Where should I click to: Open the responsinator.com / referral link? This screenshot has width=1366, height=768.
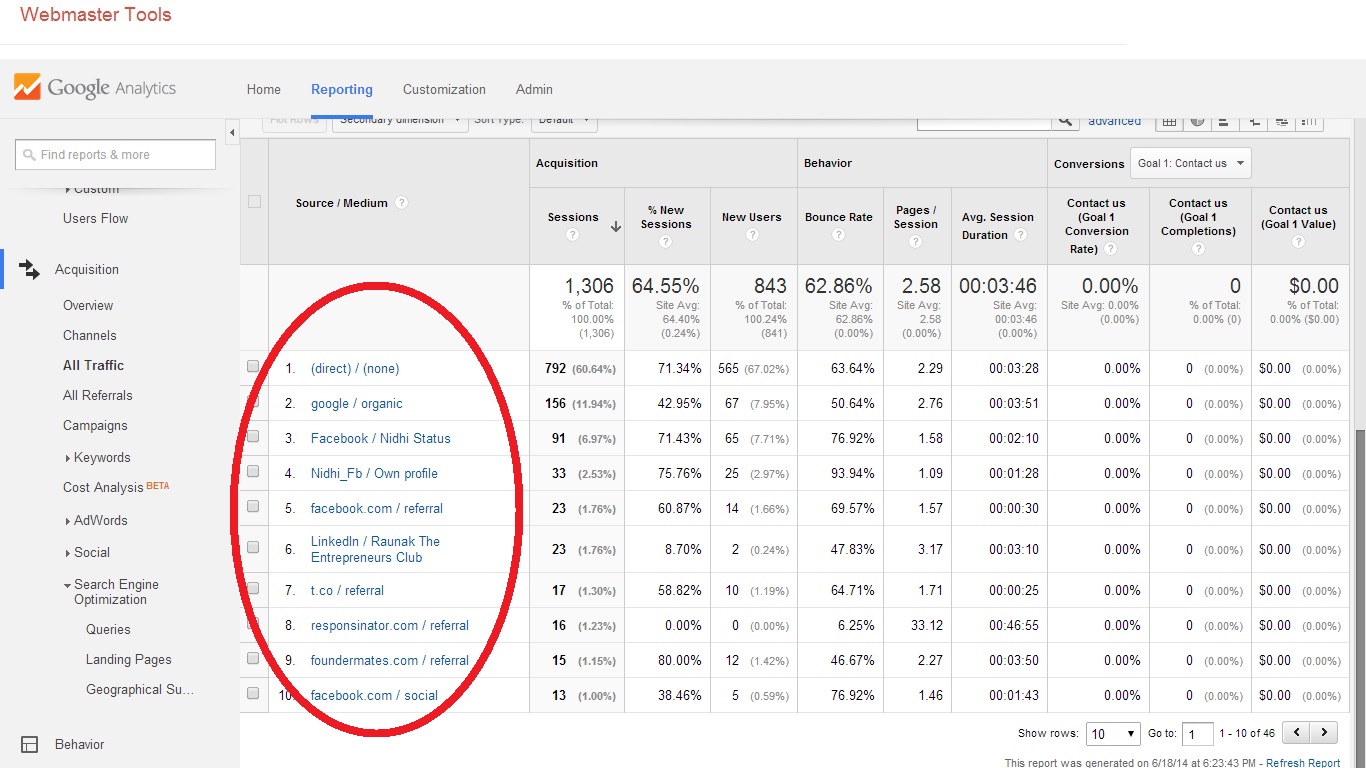(x=390, y=625)
